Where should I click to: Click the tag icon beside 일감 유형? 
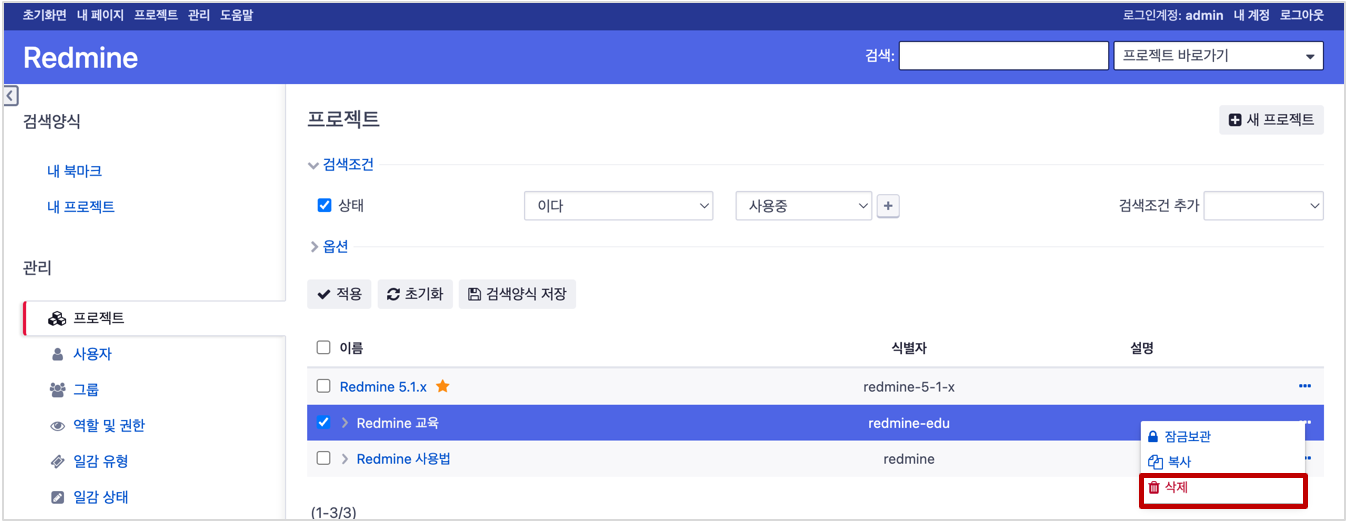(x=58, y=461)
